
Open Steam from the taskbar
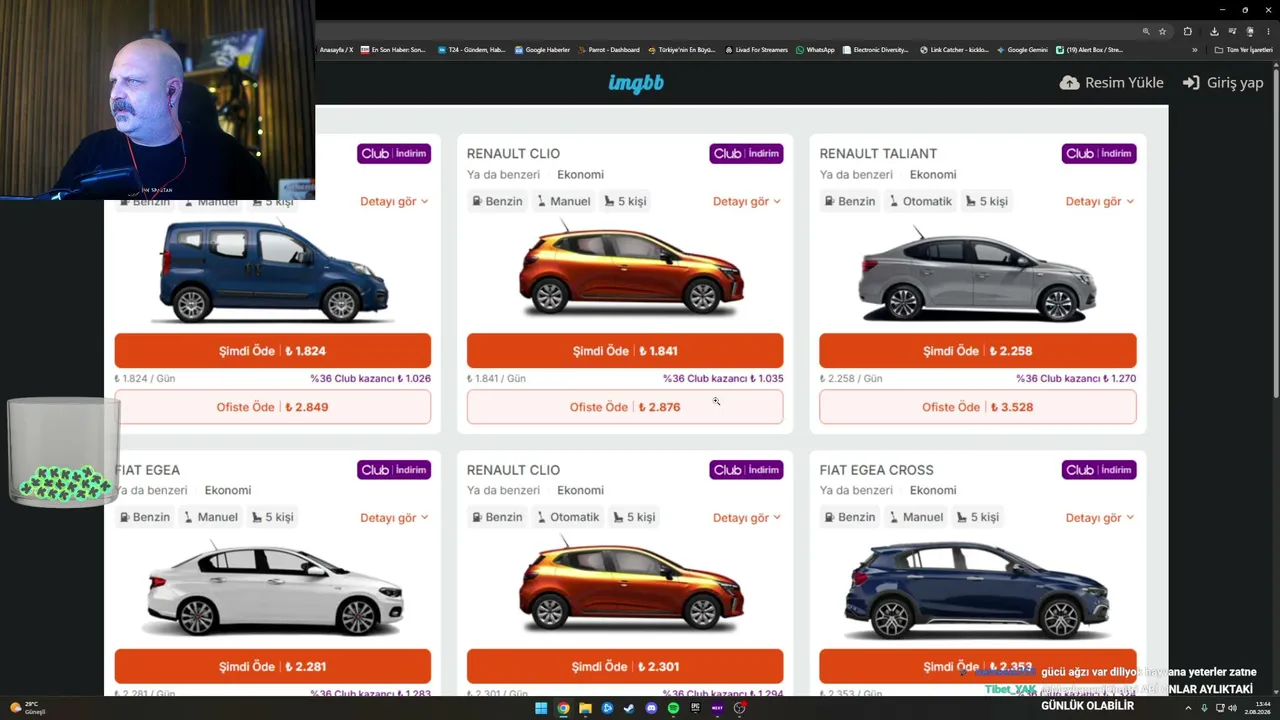click(629, 708)
